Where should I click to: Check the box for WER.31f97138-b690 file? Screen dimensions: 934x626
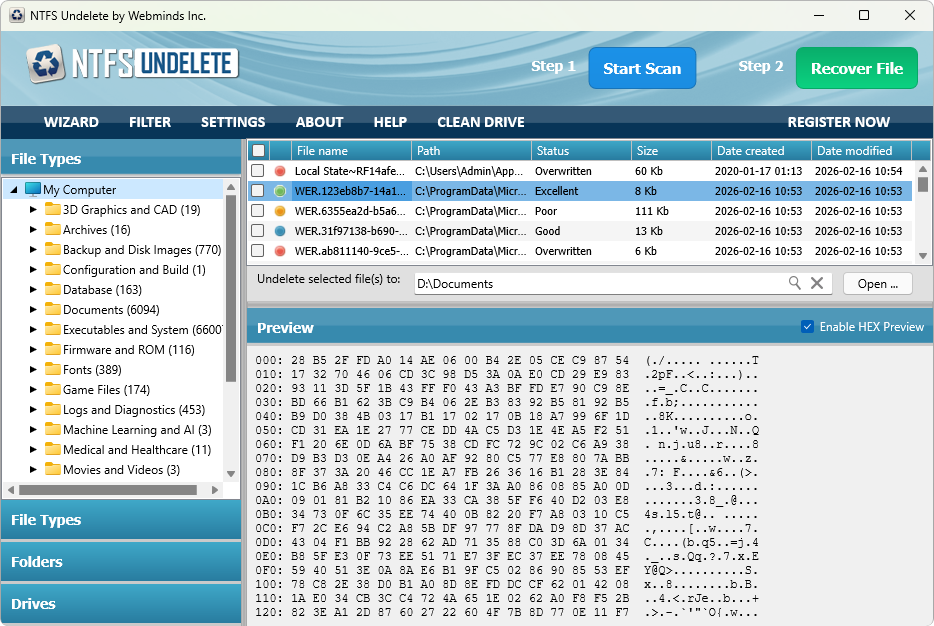257,231
